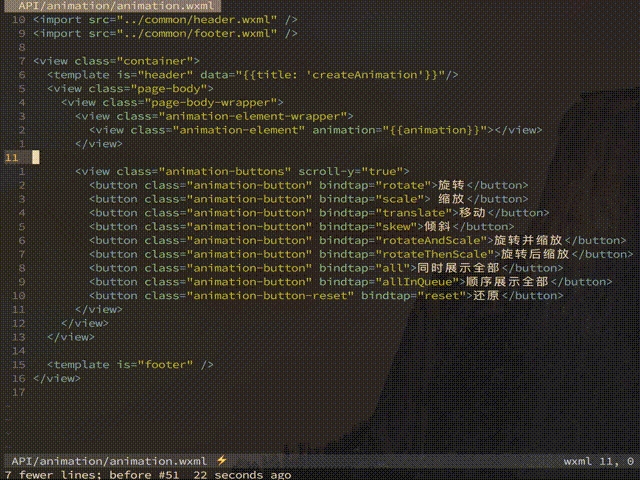Place cursor on view class="container" line
The width and height of the screenshot is (640, 480).
116,61
